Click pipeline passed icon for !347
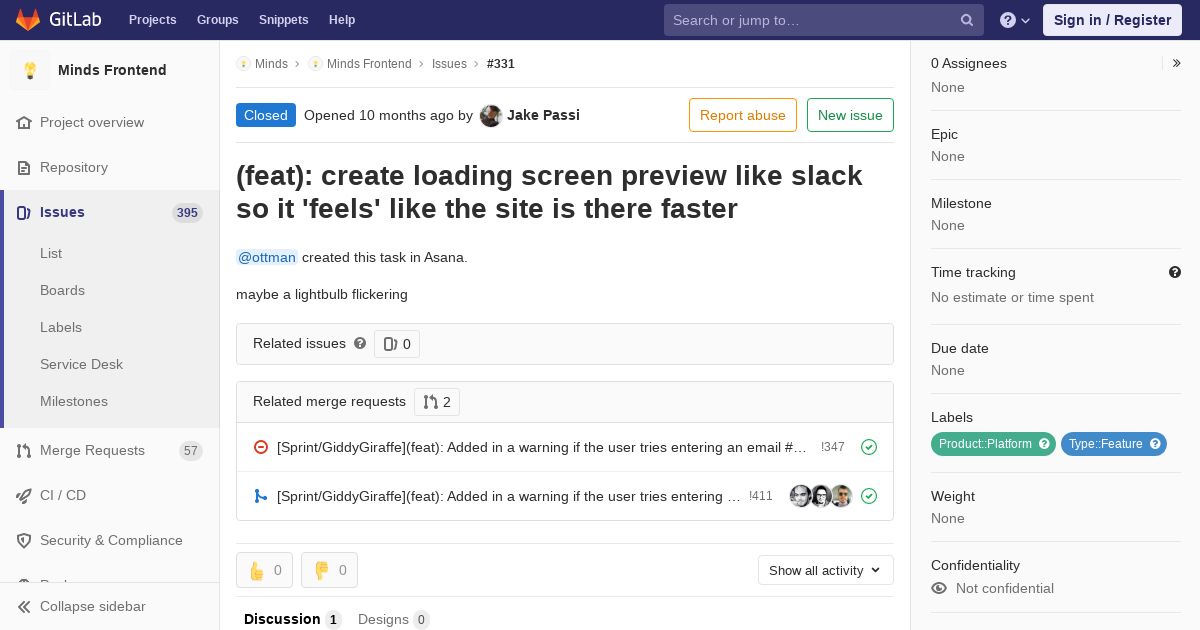 click(869, 447)
